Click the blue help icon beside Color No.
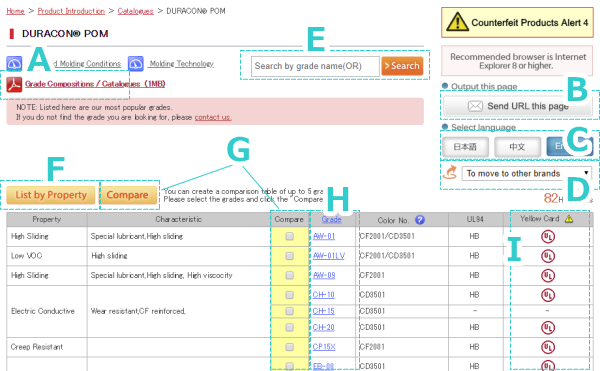Image resolution: width=600 pixels, height=371 pixels. pyautogui.click(x=420, y=220)
